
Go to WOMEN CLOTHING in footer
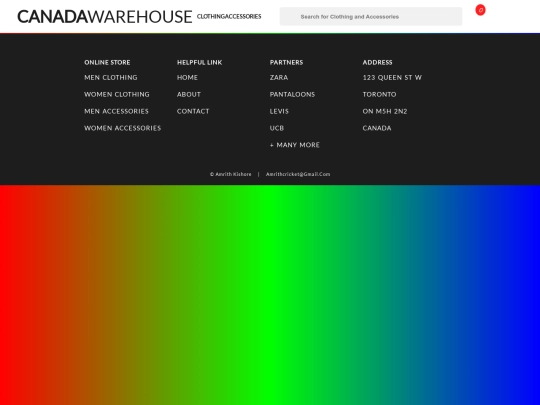tap(117, 94)
